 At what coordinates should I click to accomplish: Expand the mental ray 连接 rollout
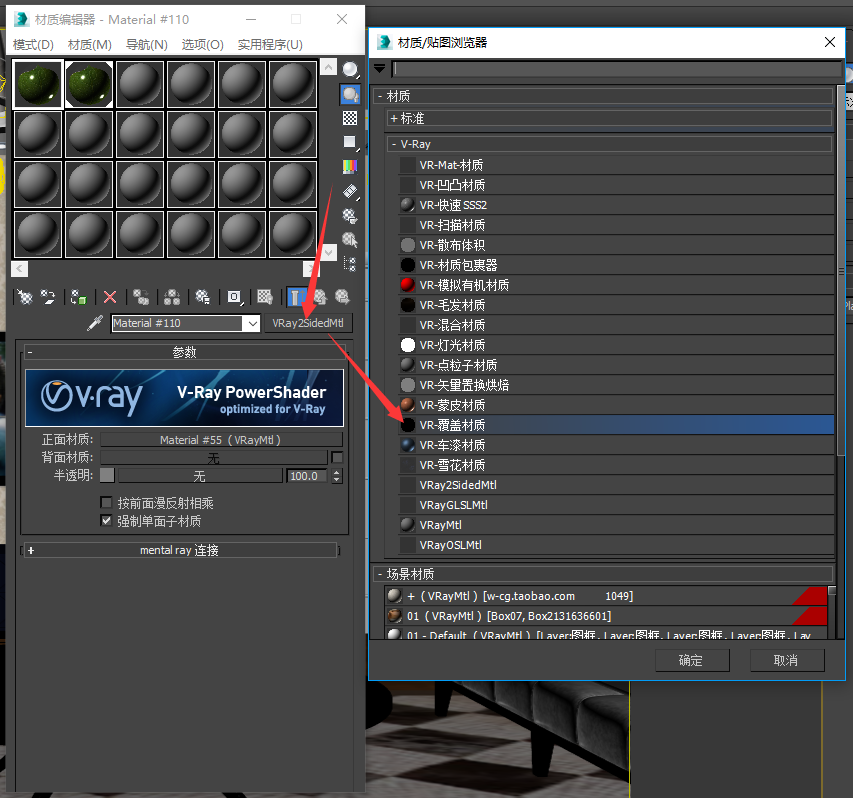[179, 550]
